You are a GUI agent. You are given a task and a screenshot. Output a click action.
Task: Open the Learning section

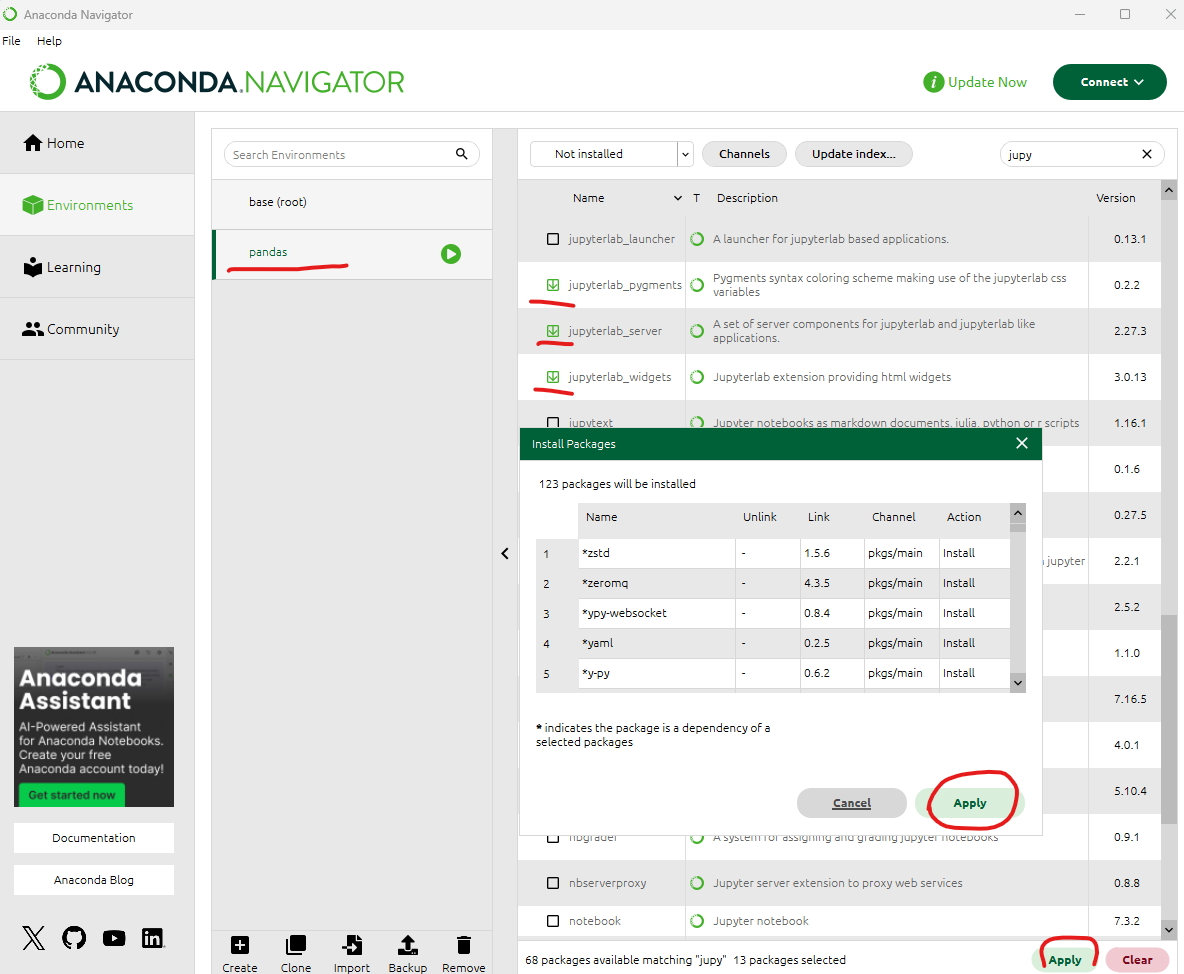97,267
